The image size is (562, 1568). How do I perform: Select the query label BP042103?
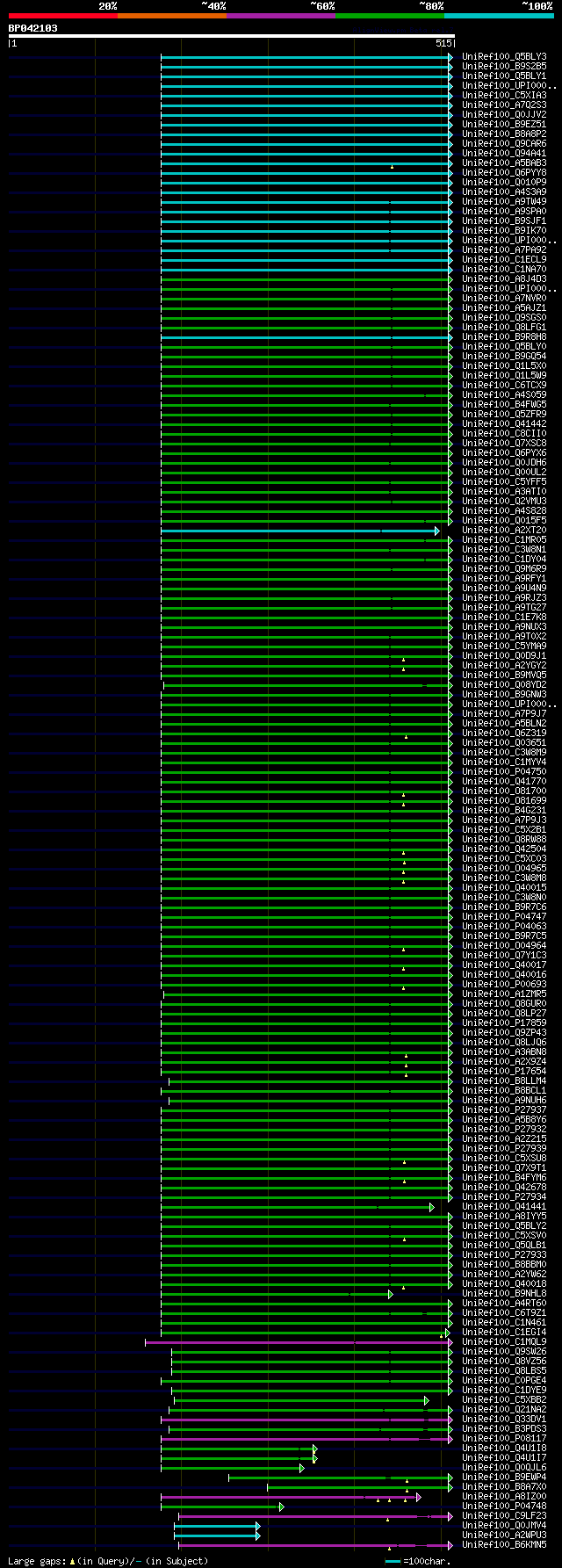[x=33, y=28]
